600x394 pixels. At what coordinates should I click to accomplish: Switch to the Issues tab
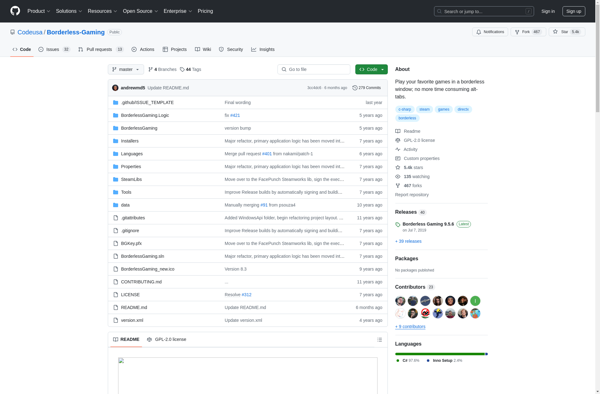[x=54, y=49]
